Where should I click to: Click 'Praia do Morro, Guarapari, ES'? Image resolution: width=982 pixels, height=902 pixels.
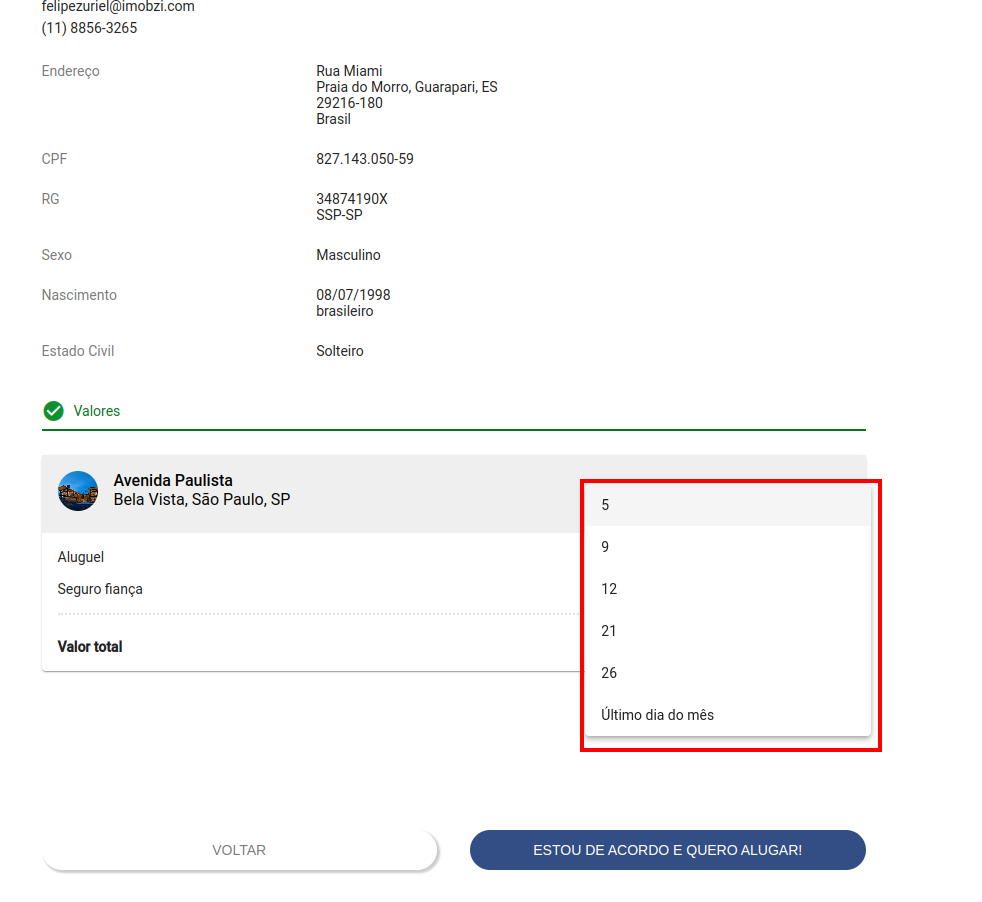pos(407,87)
